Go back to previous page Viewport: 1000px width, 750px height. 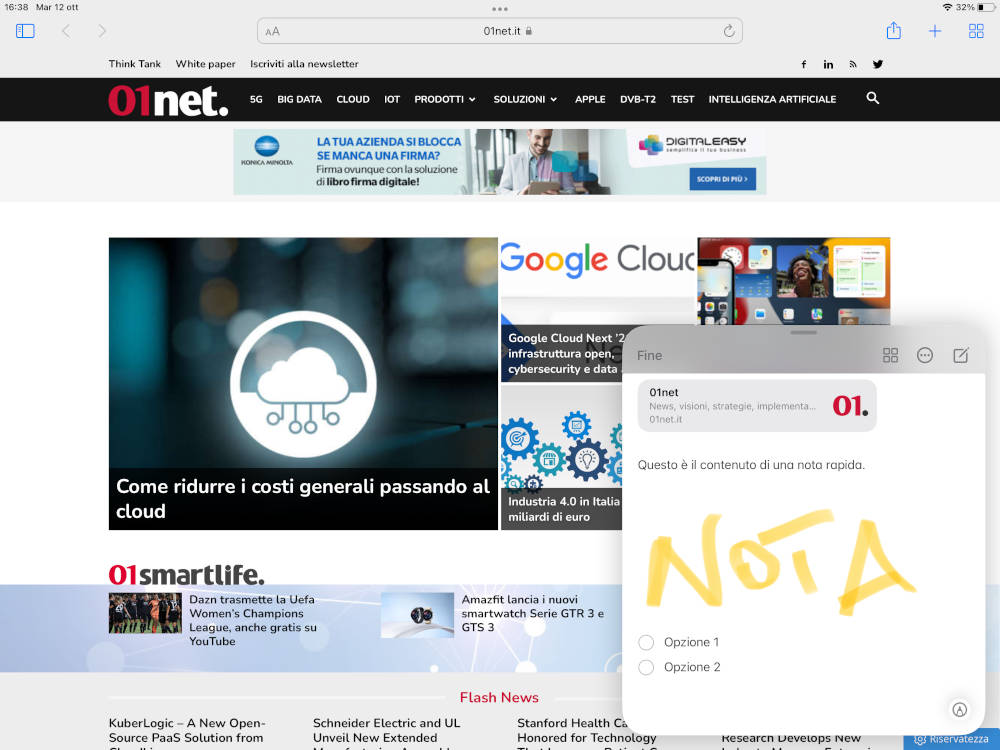point(66,31)
